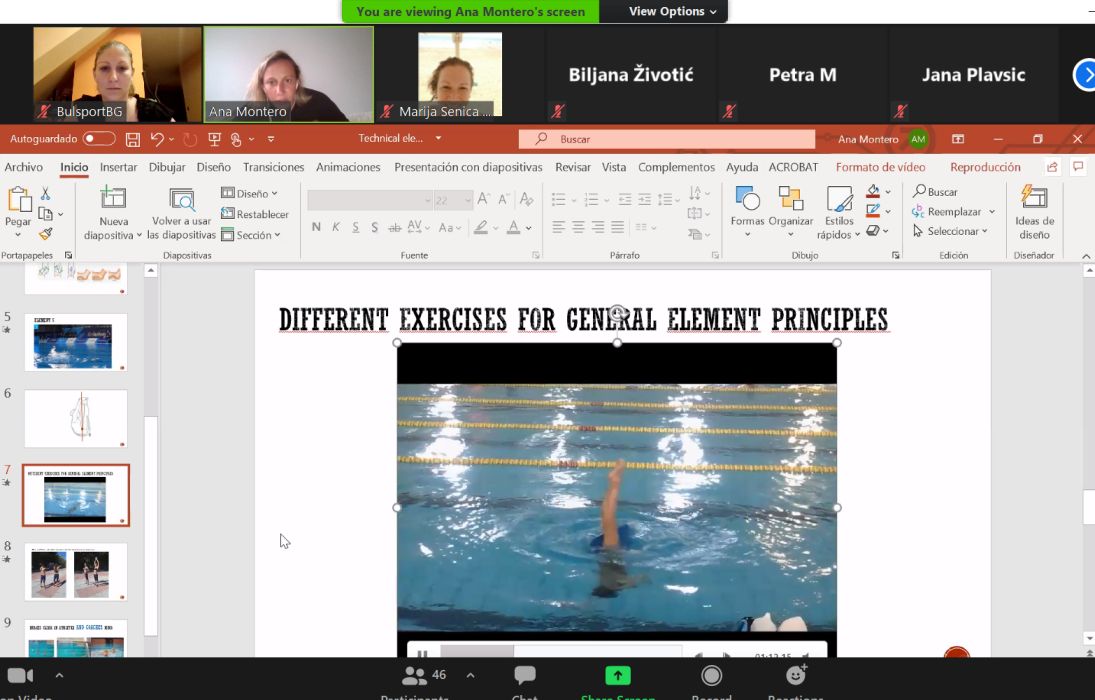Select slide 5 thumbnail
The width and height of the screenshot is (1095, 700).
(x=75, y=342)
